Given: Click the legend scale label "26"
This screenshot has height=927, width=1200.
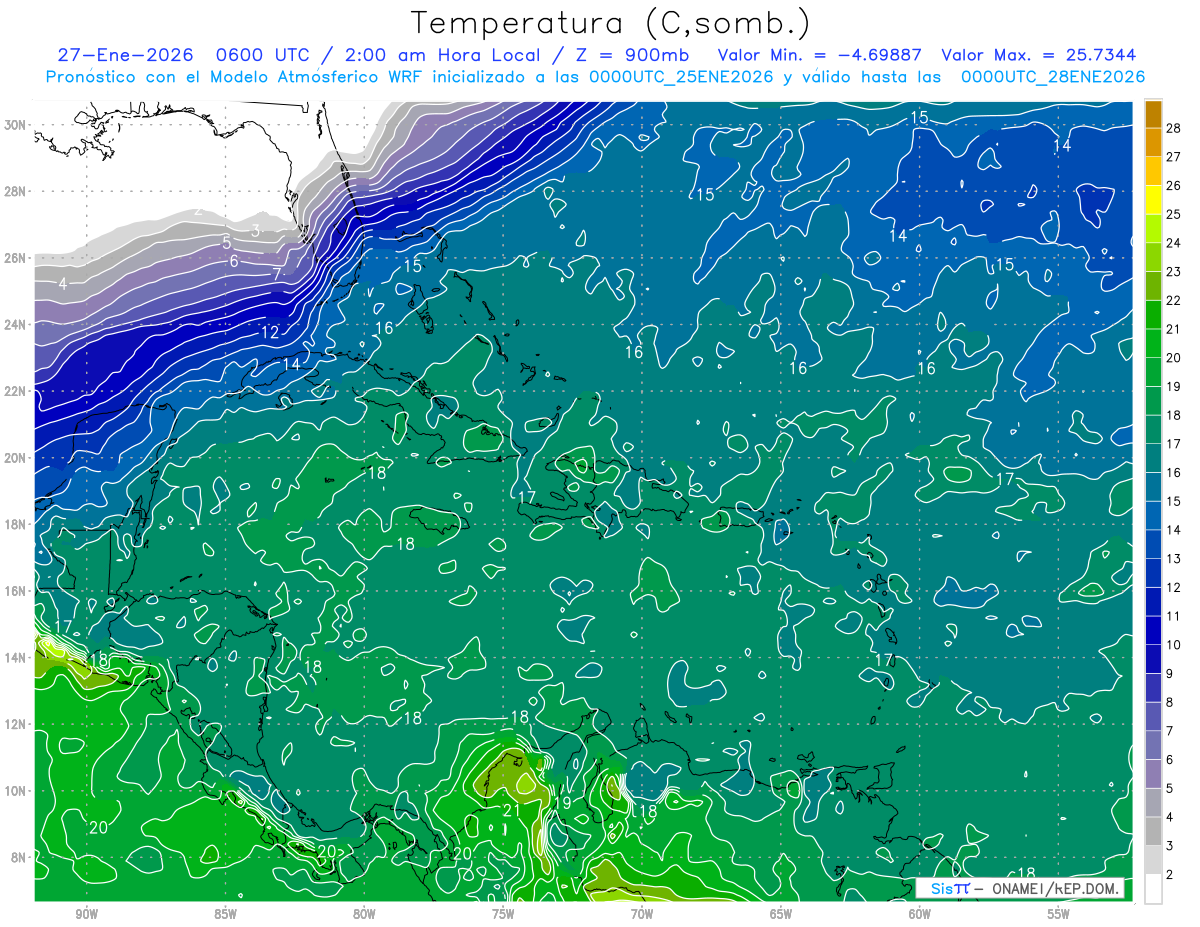Looking at the screenshot, I should pyautogui.click(x=1173, y=186).
